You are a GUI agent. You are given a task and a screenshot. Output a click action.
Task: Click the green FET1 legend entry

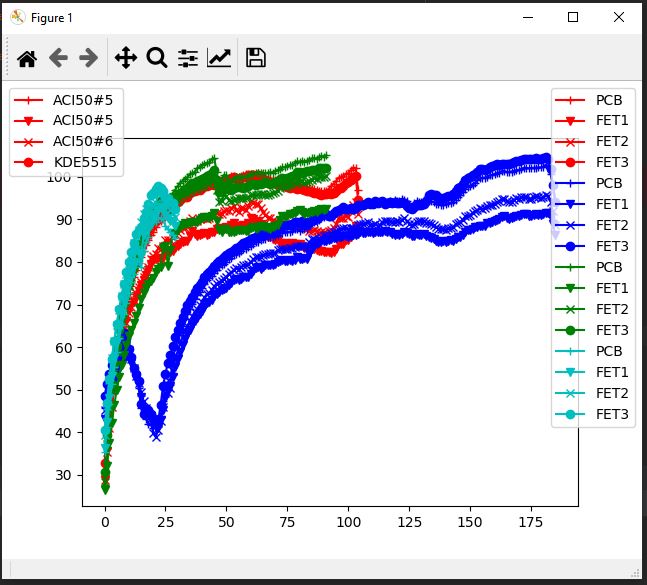coord(591,288)
